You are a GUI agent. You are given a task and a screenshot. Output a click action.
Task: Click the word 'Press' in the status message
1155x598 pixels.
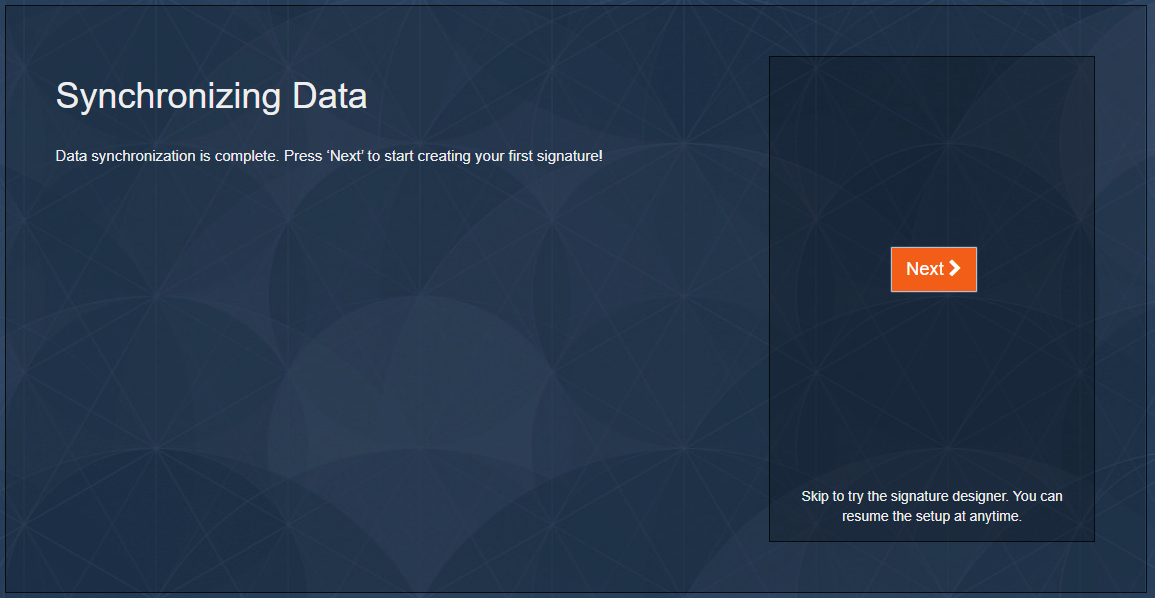(303, 156)
